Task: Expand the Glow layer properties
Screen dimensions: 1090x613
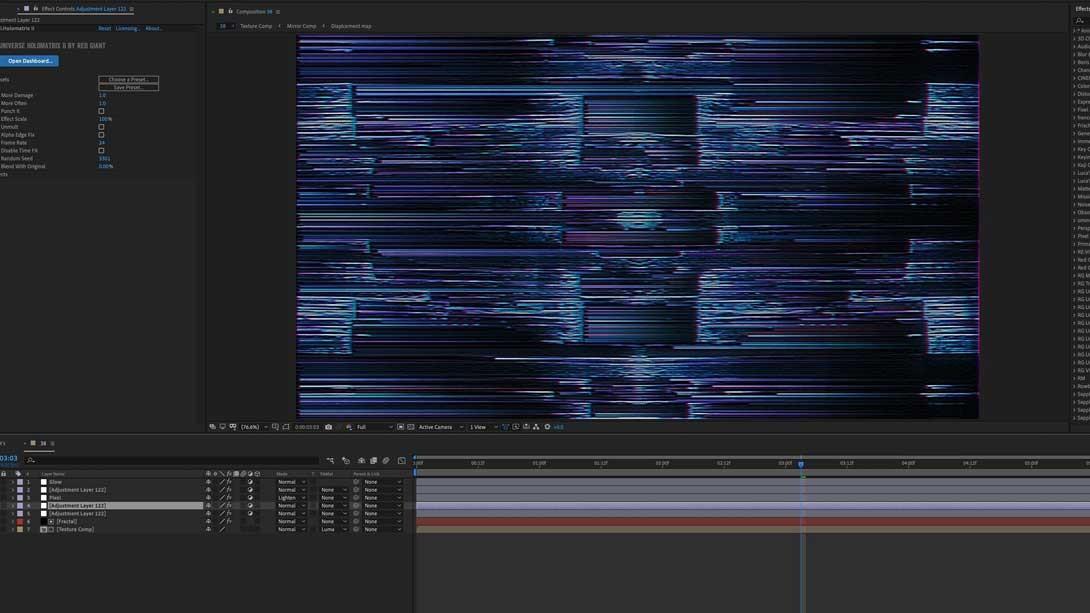Action: coord(13,482)
